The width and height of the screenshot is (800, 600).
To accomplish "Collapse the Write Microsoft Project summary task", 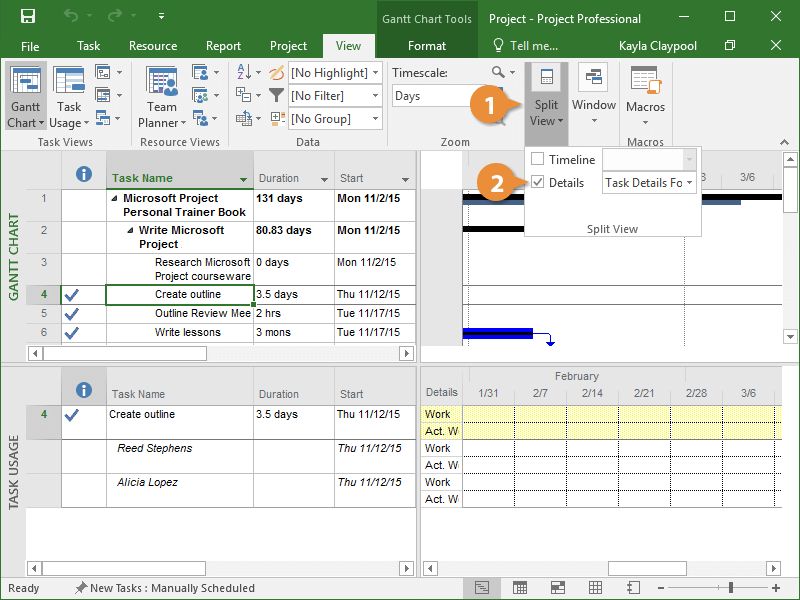I will coord(130,231).
